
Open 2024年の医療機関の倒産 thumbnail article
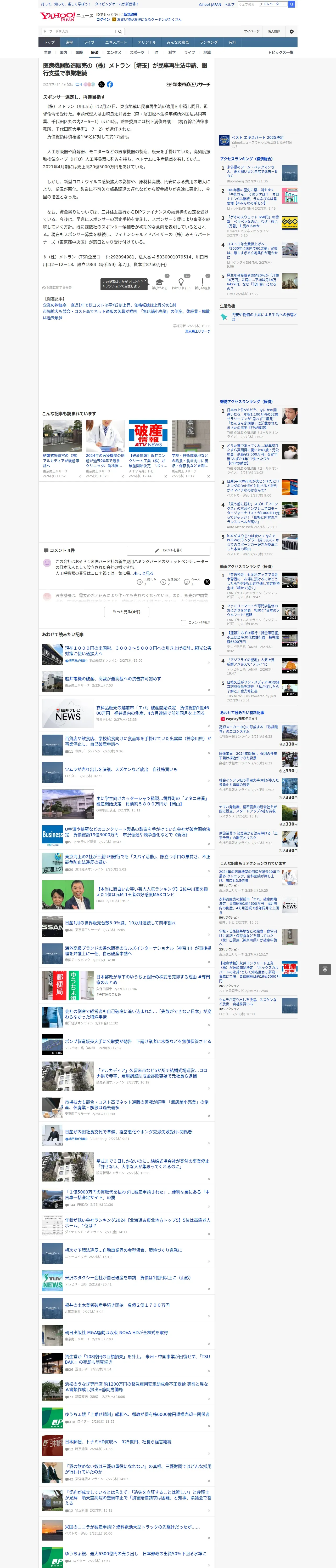[x=105, y=436]
